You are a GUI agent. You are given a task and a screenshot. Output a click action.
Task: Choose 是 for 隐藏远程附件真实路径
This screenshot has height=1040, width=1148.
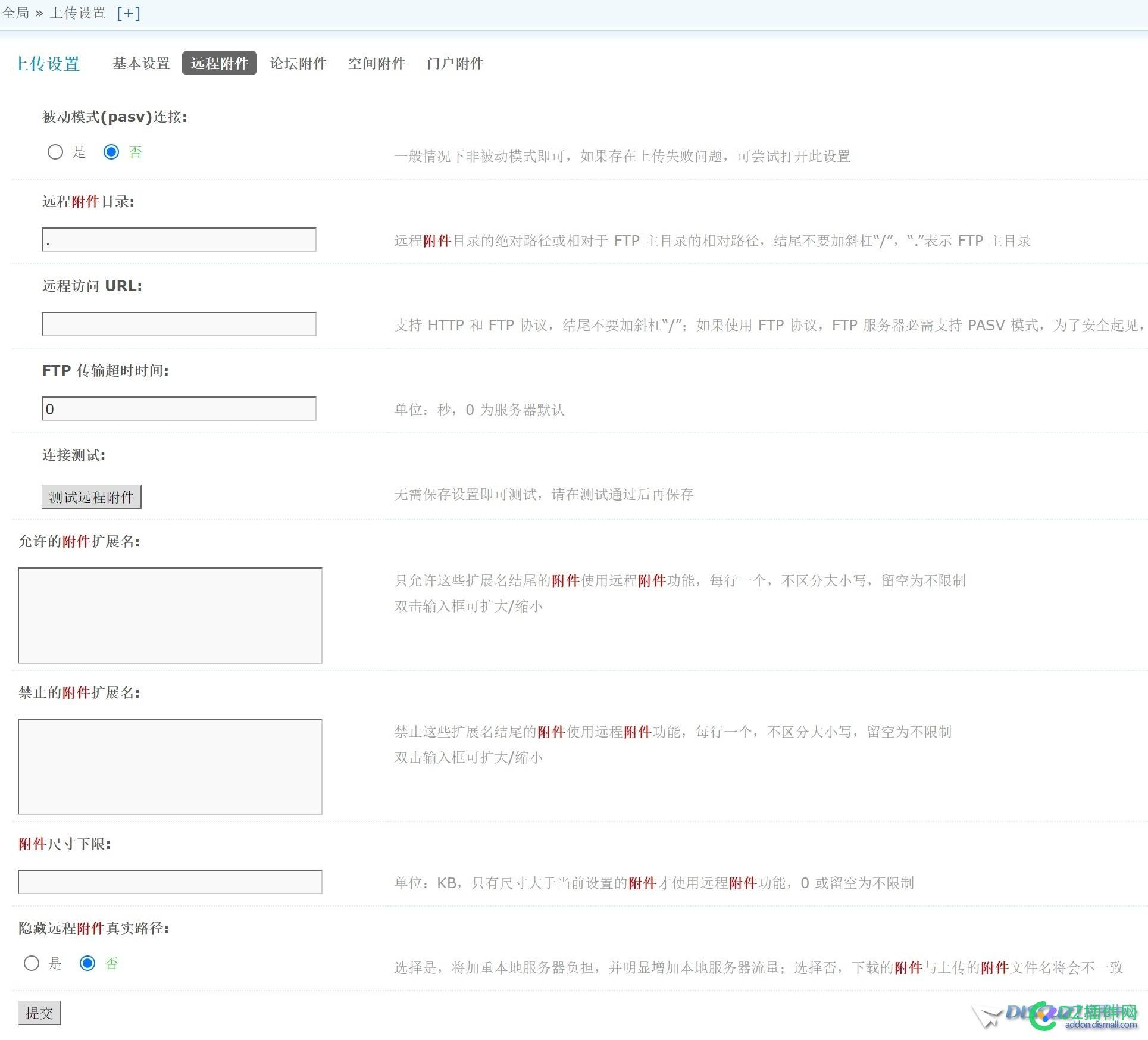tap(32, 964)
